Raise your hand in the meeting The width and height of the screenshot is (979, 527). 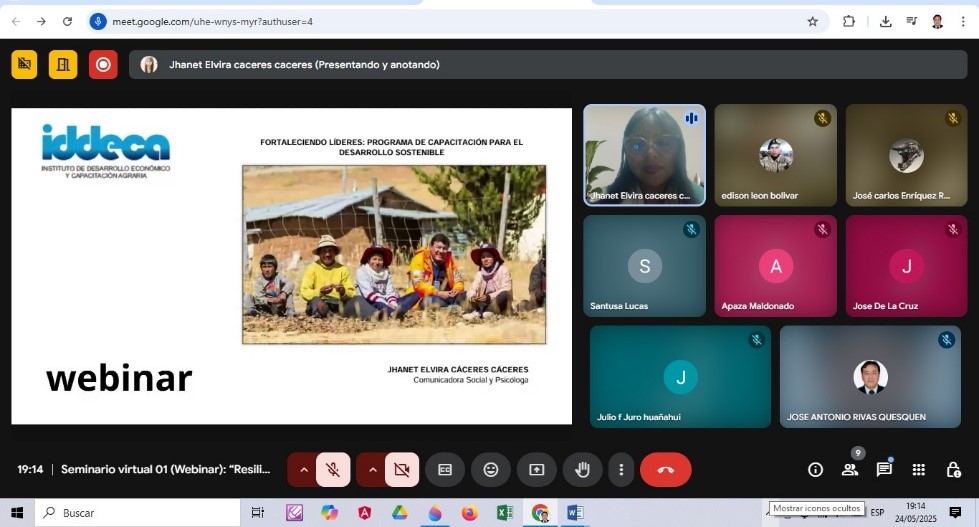click(583, 469)
